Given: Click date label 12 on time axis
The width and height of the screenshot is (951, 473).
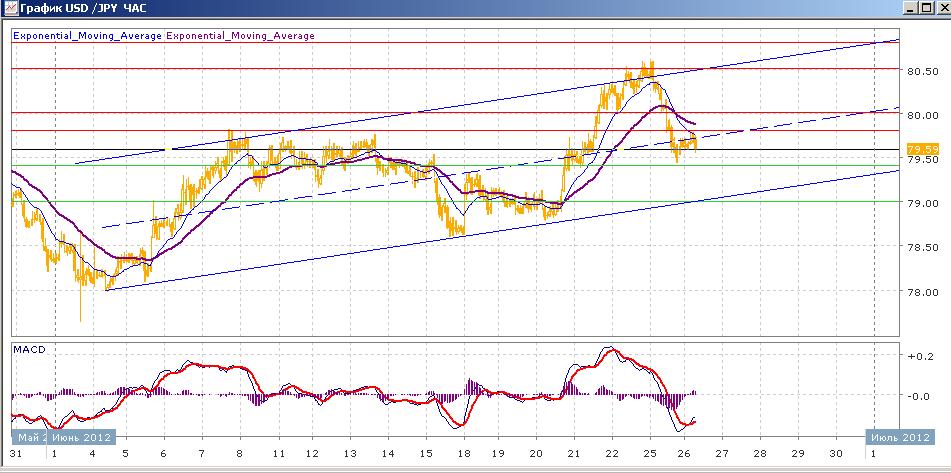Looking at the screenshot, I should (312, 454).
